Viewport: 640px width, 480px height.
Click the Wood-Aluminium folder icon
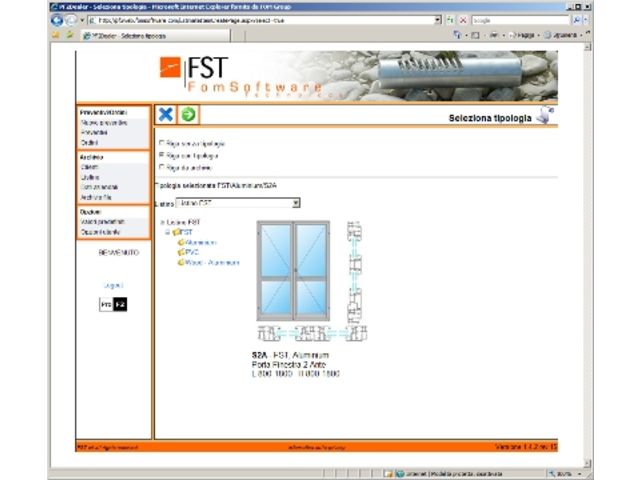[181, 262]
